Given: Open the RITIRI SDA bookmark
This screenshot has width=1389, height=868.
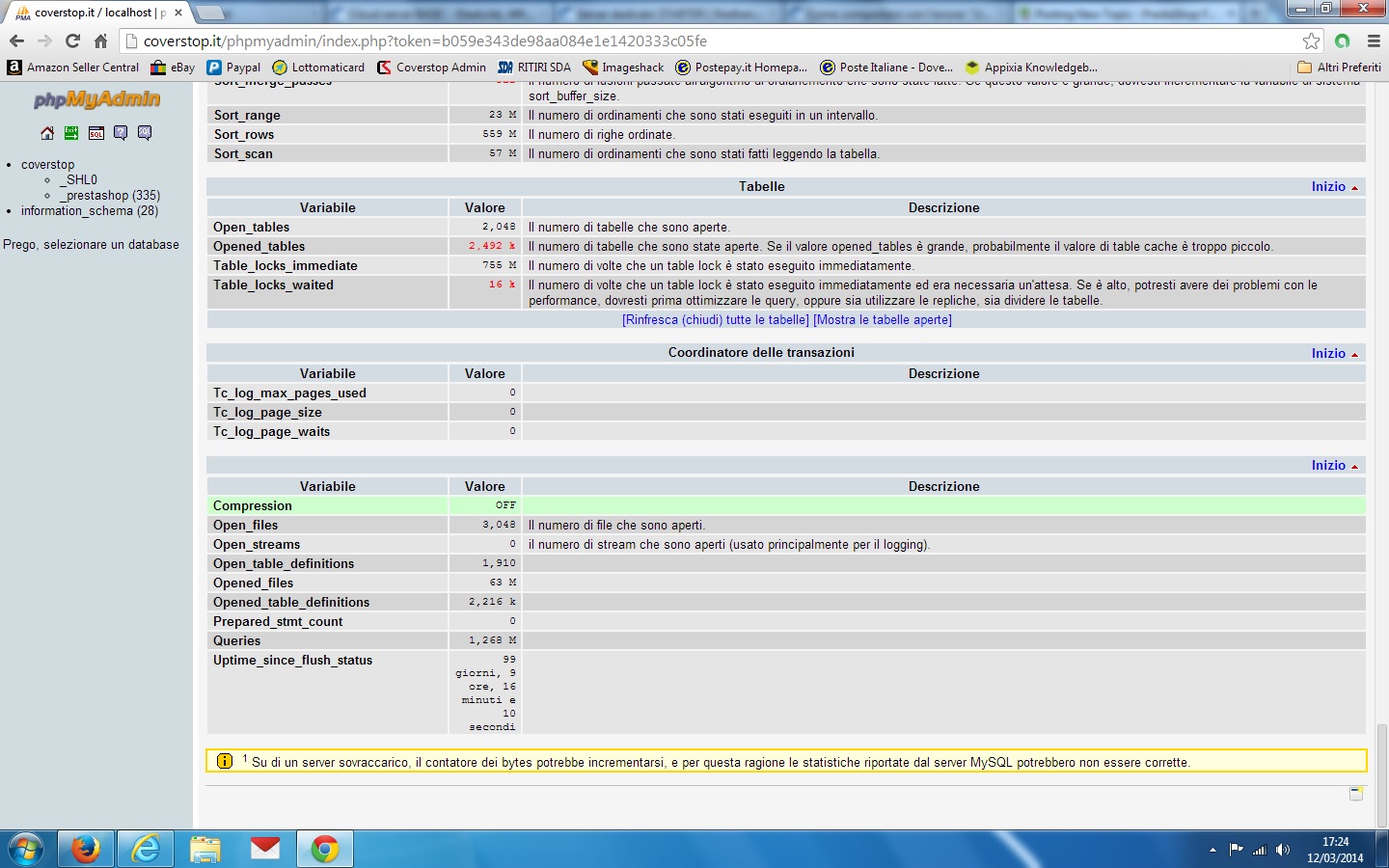Looking at the screenshot, I should 534,68.
